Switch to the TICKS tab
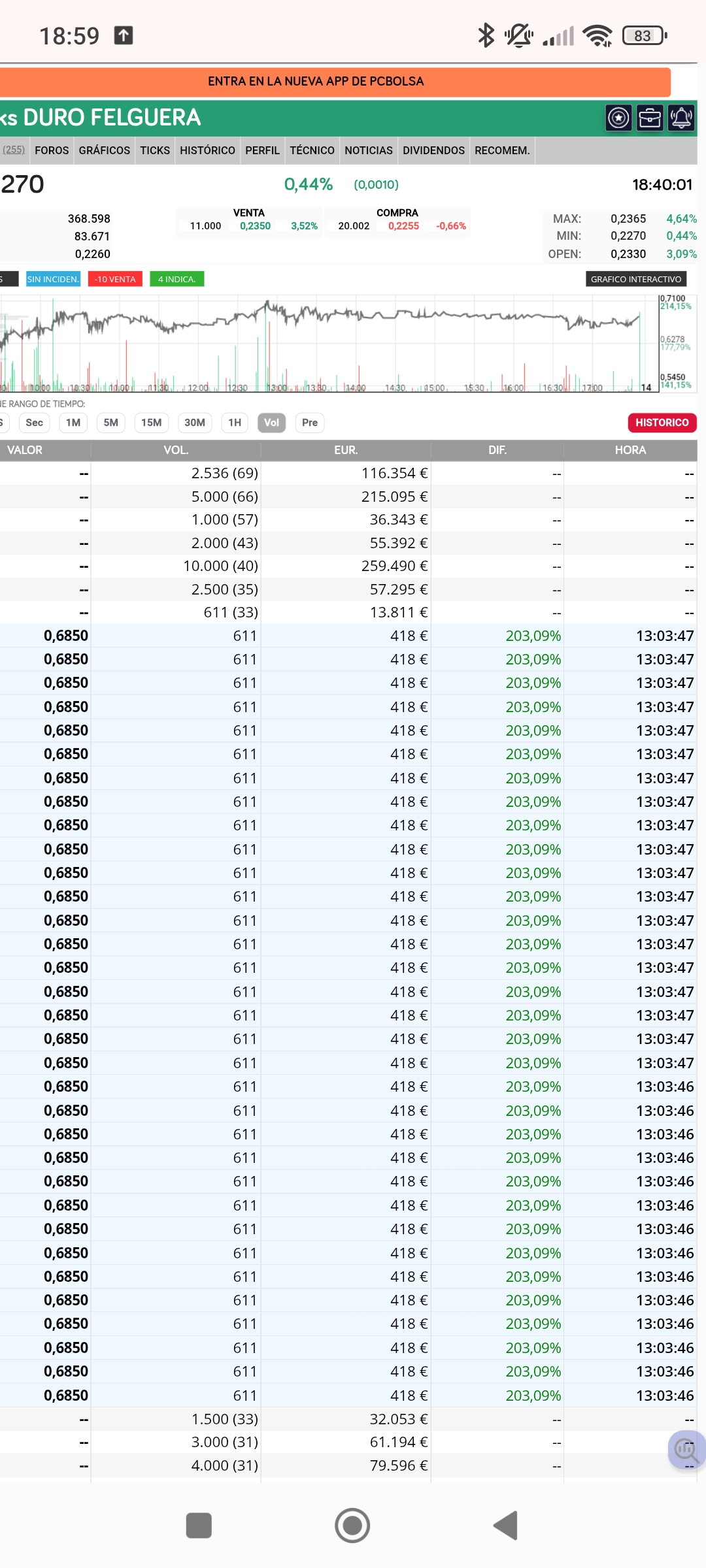Viewport: 706px width, 1568px height. pos(155,150)
